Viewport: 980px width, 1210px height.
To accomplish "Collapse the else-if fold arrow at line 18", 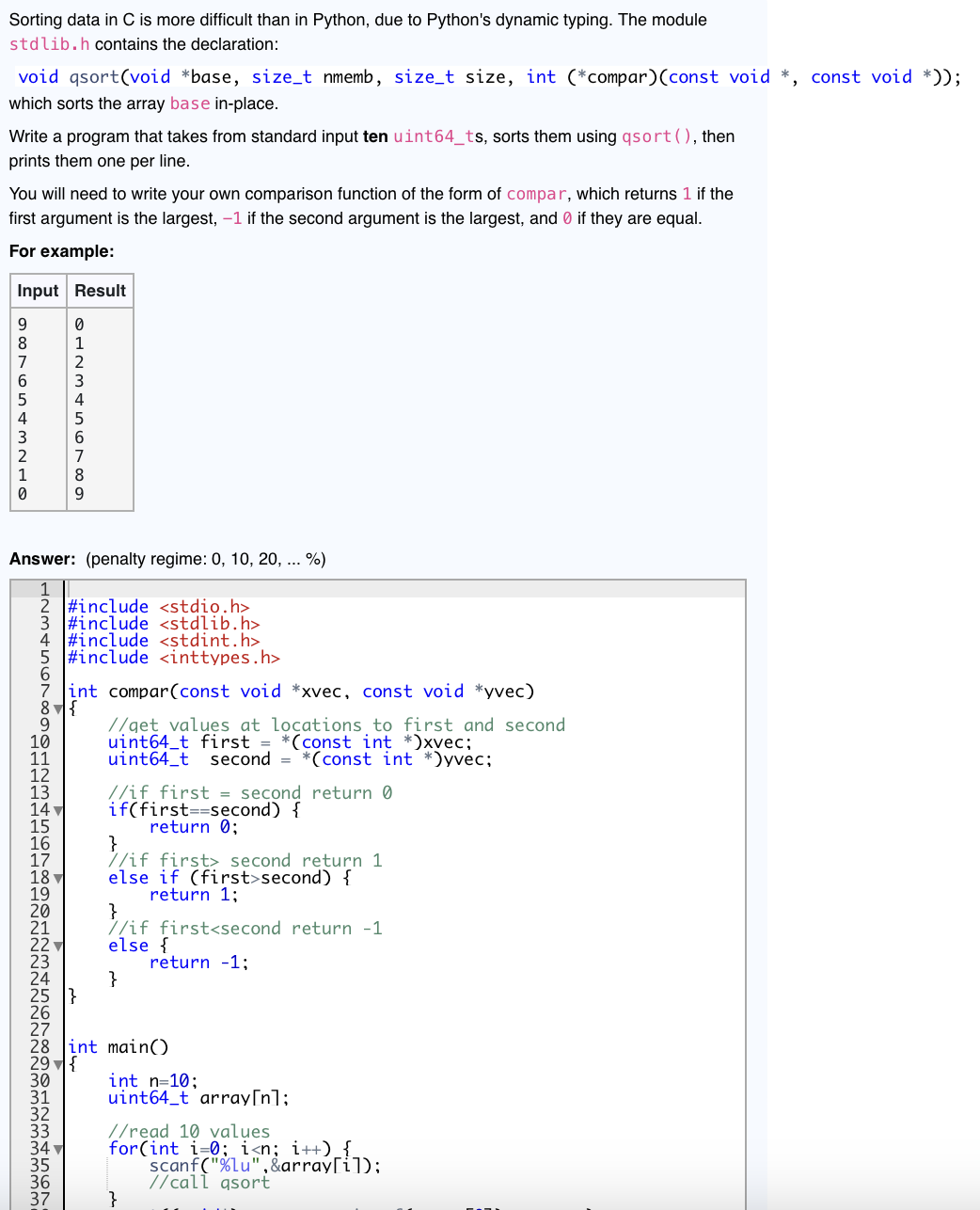I will coord(58,878).
